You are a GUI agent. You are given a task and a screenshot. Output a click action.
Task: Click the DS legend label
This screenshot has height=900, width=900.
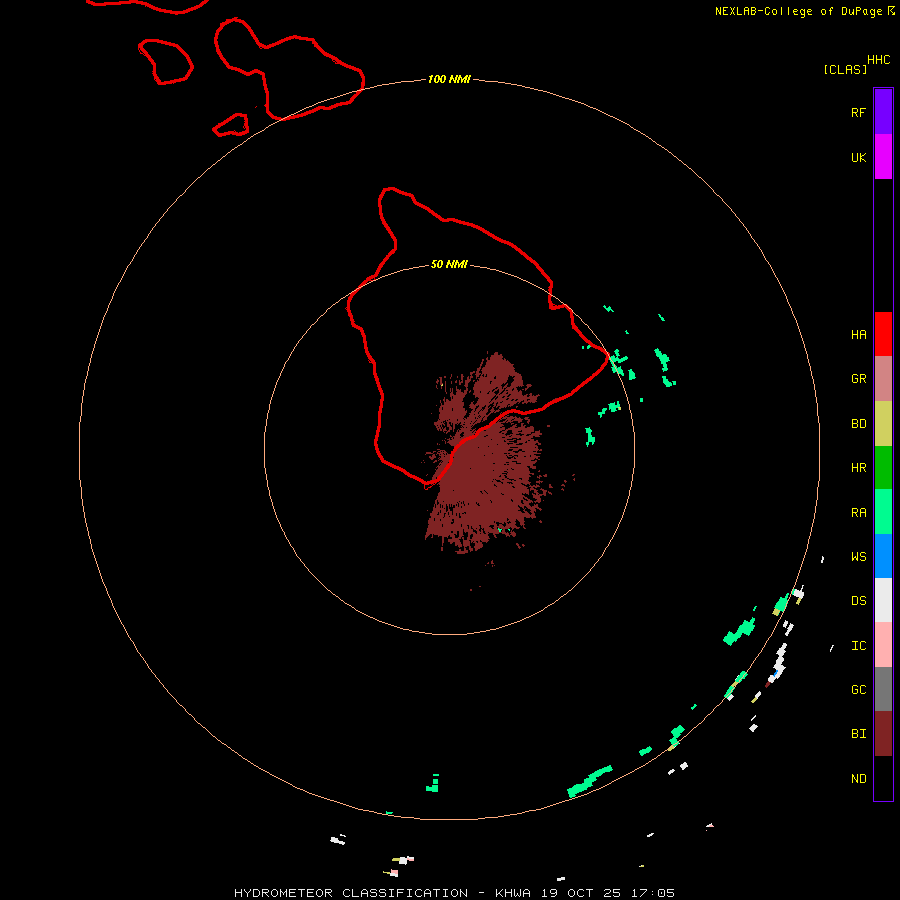858,600
